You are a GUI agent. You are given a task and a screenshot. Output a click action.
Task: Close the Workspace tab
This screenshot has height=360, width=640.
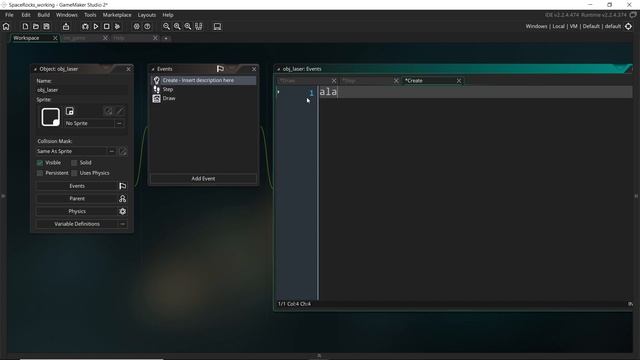click(55, 38)
